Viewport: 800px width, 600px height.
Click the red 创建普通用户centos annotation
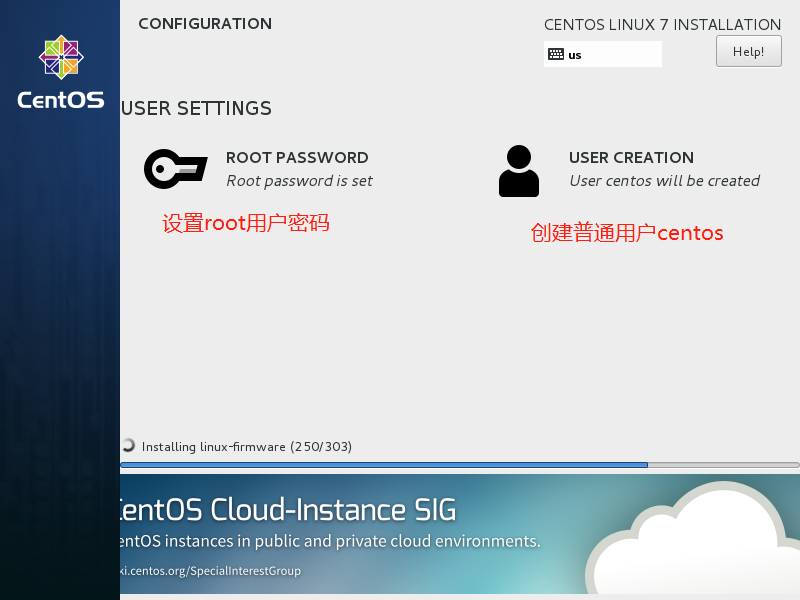[626, 234]
